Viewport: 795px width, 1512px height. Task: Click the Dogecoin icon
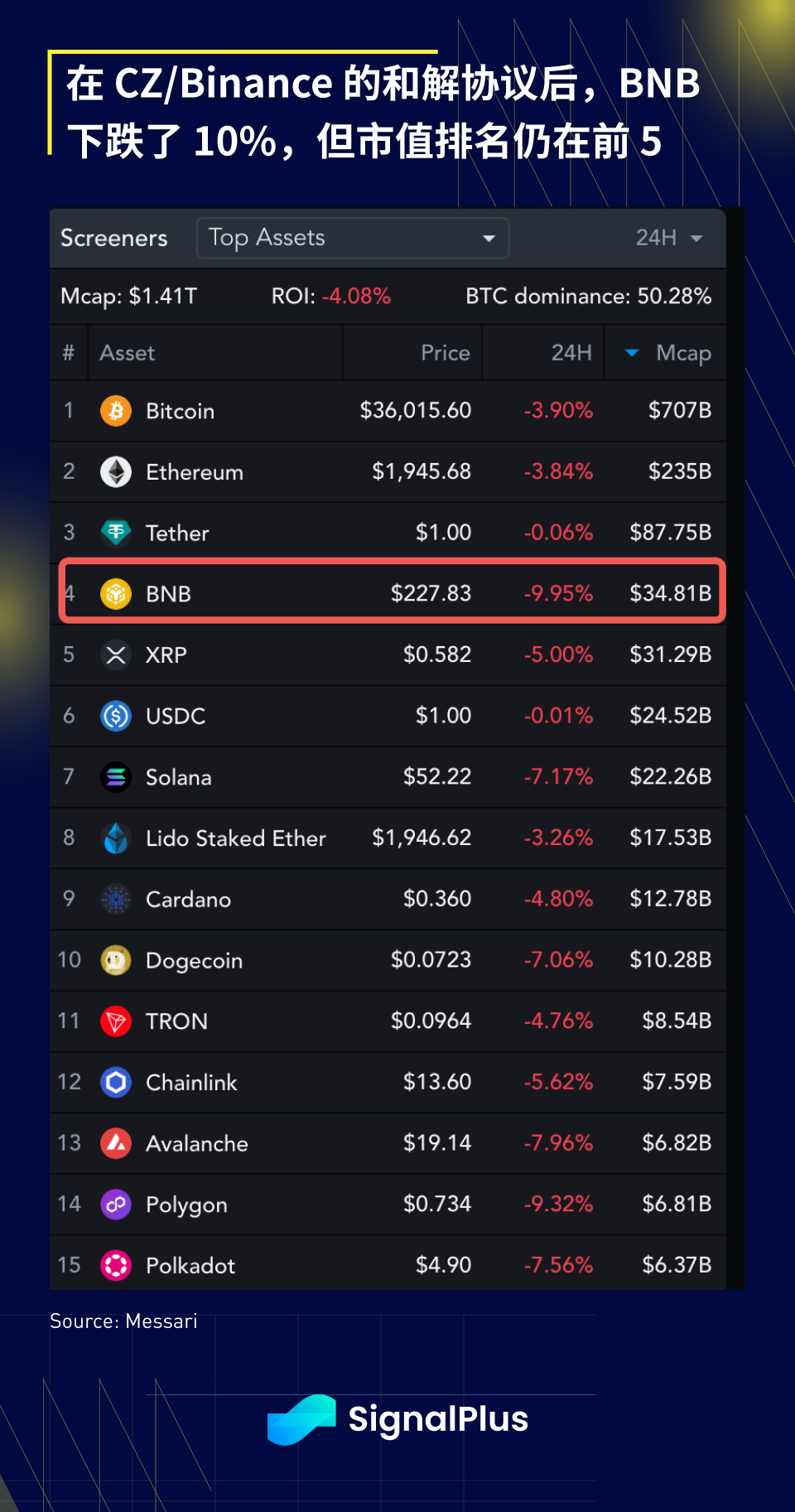click(x=116, y=960)
